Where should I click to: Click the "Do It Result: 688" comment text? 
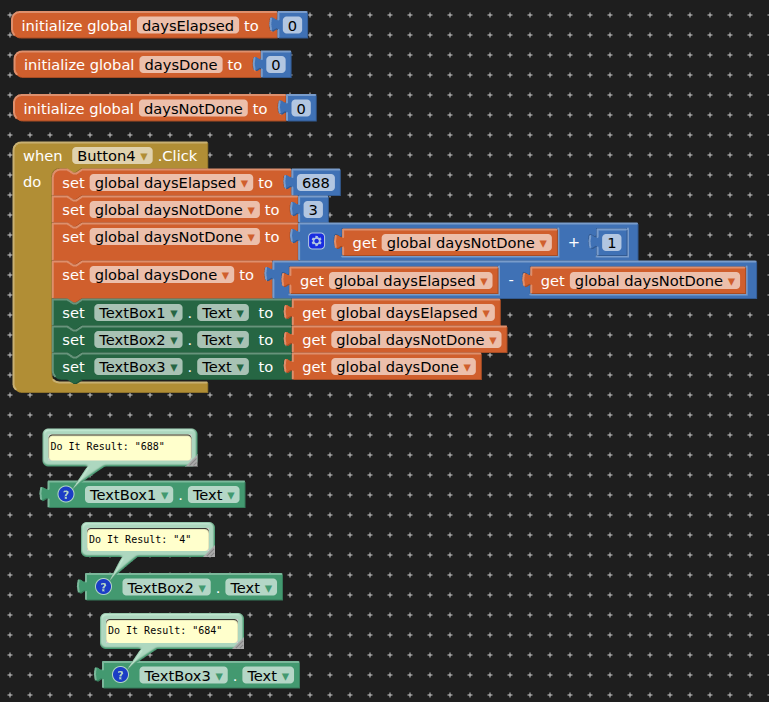click(x=107, y=446)
